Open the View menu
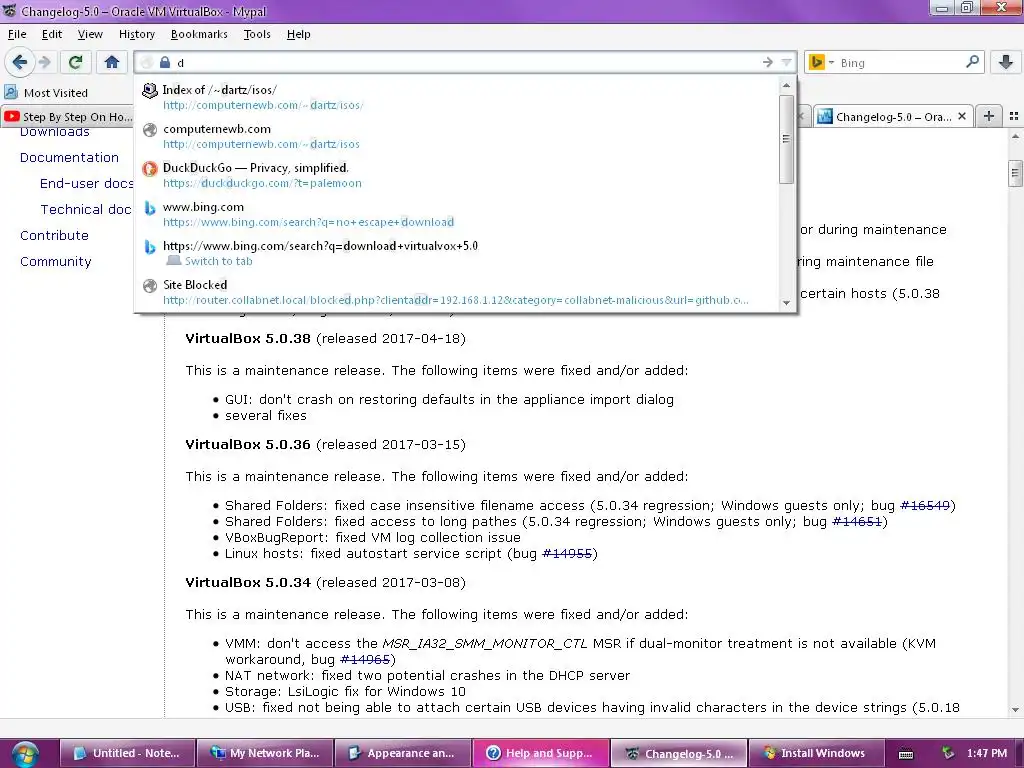This screenshot has width=1024, height=768. click(x=89, y=34)
